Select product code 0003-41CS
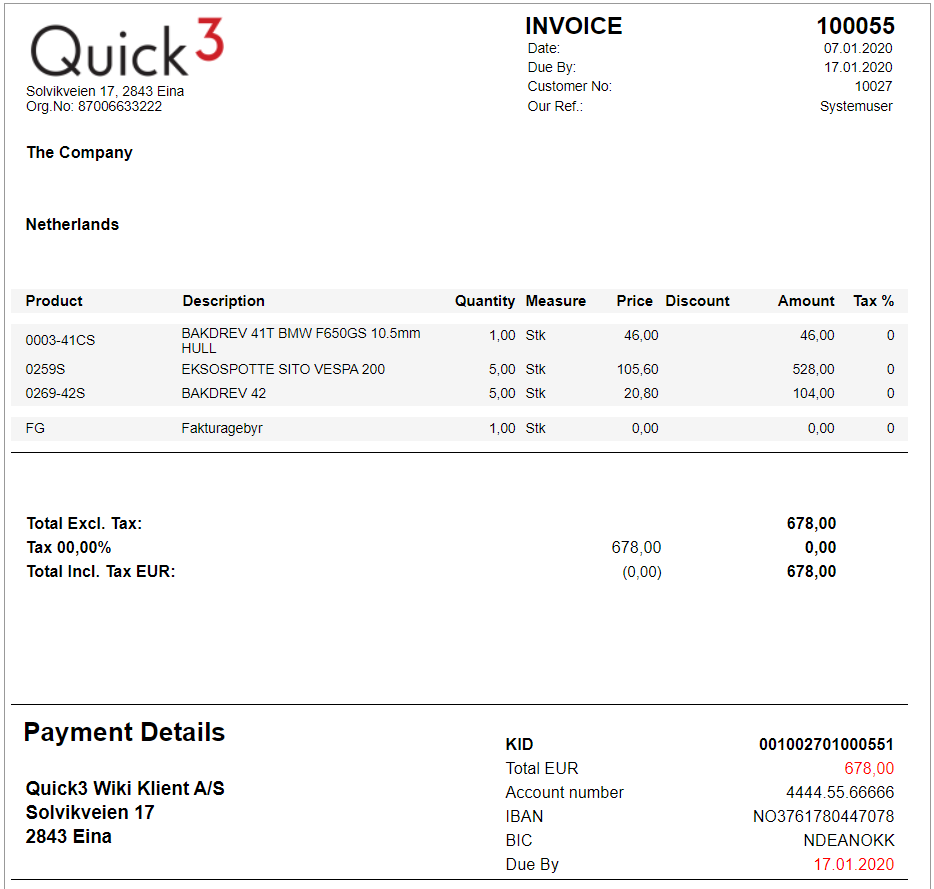The image size is (934, 889). [60, 340]
